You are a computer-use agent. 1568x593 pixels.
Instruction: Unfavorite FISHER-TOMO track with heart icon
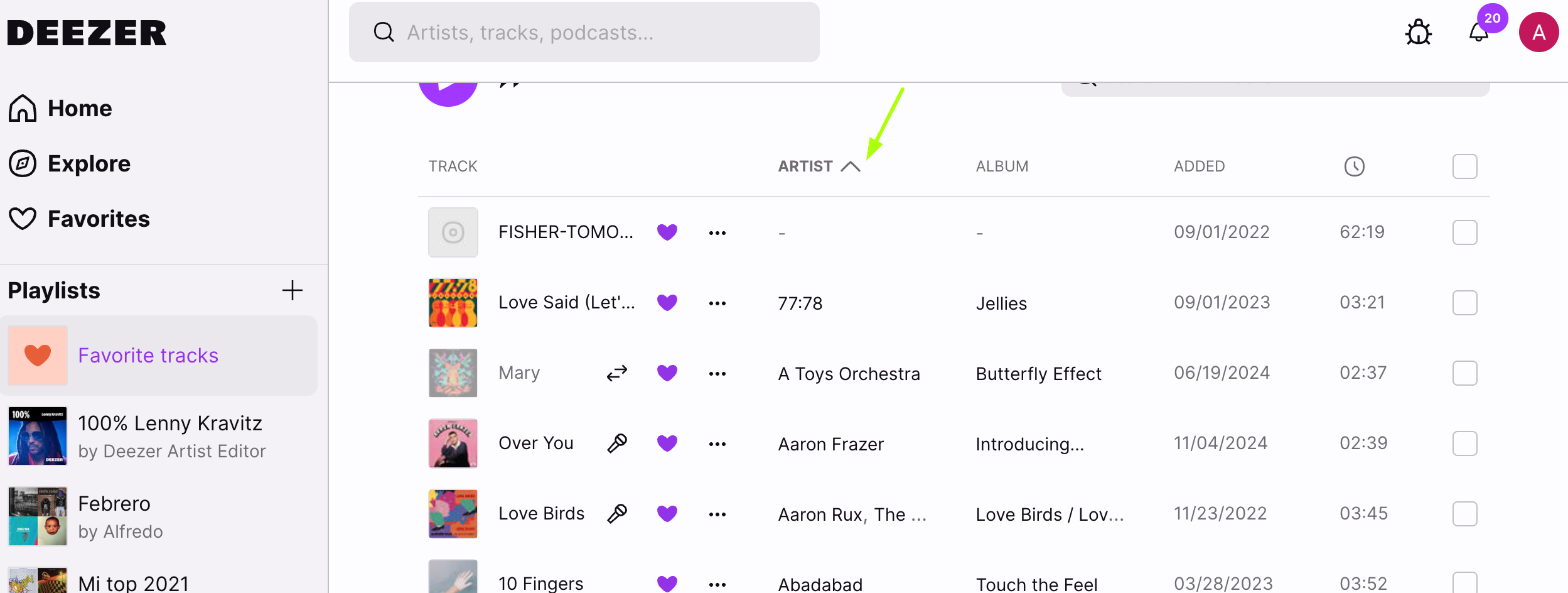(667, 232)
